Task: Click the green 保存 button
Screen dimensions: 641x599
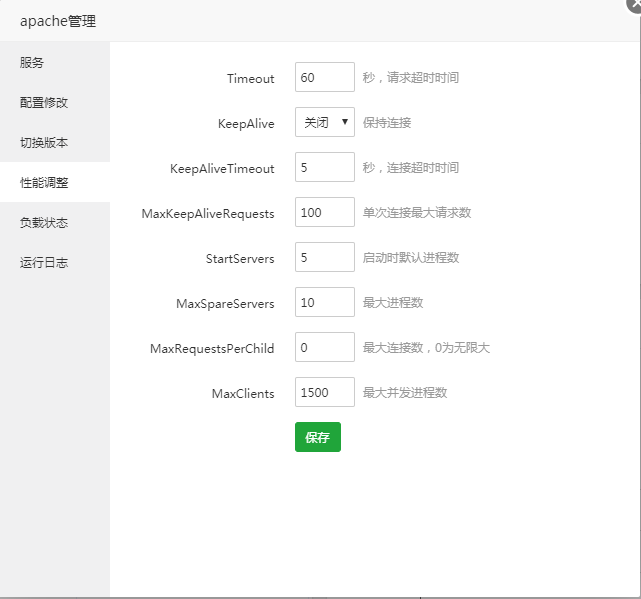Action: pyautogui.click(x=318, y=437)
